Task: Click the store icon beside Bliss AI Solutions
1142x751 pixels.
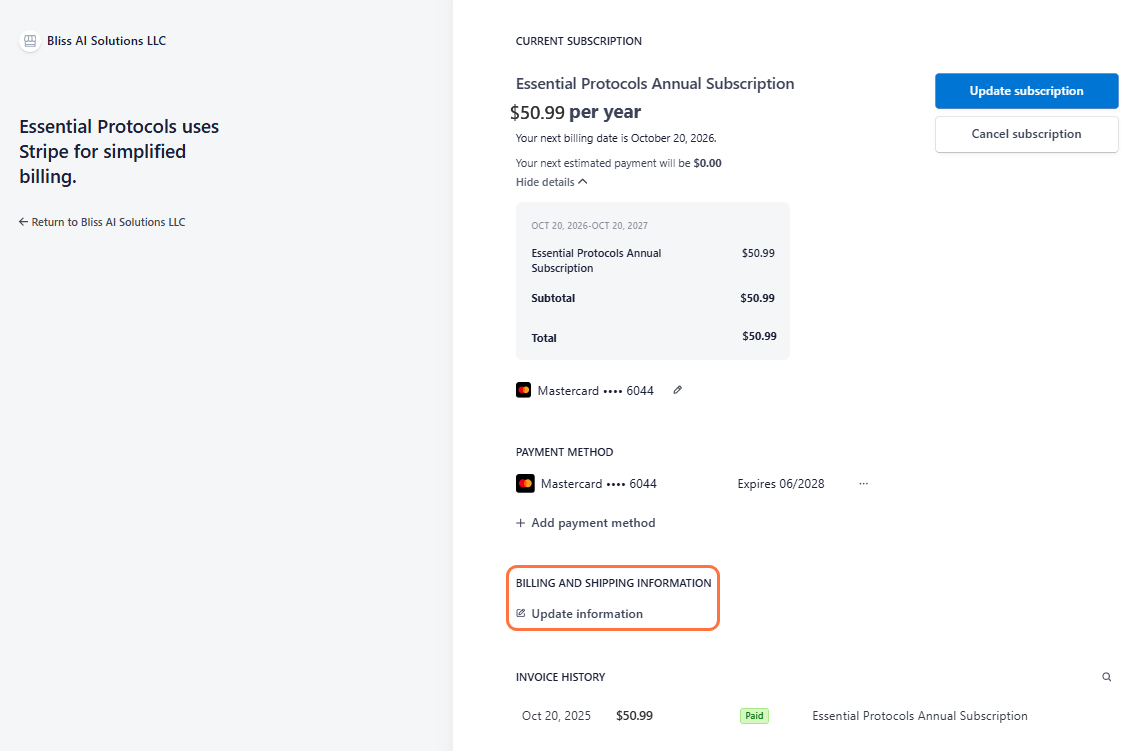Action: click(x=30, y=42)
